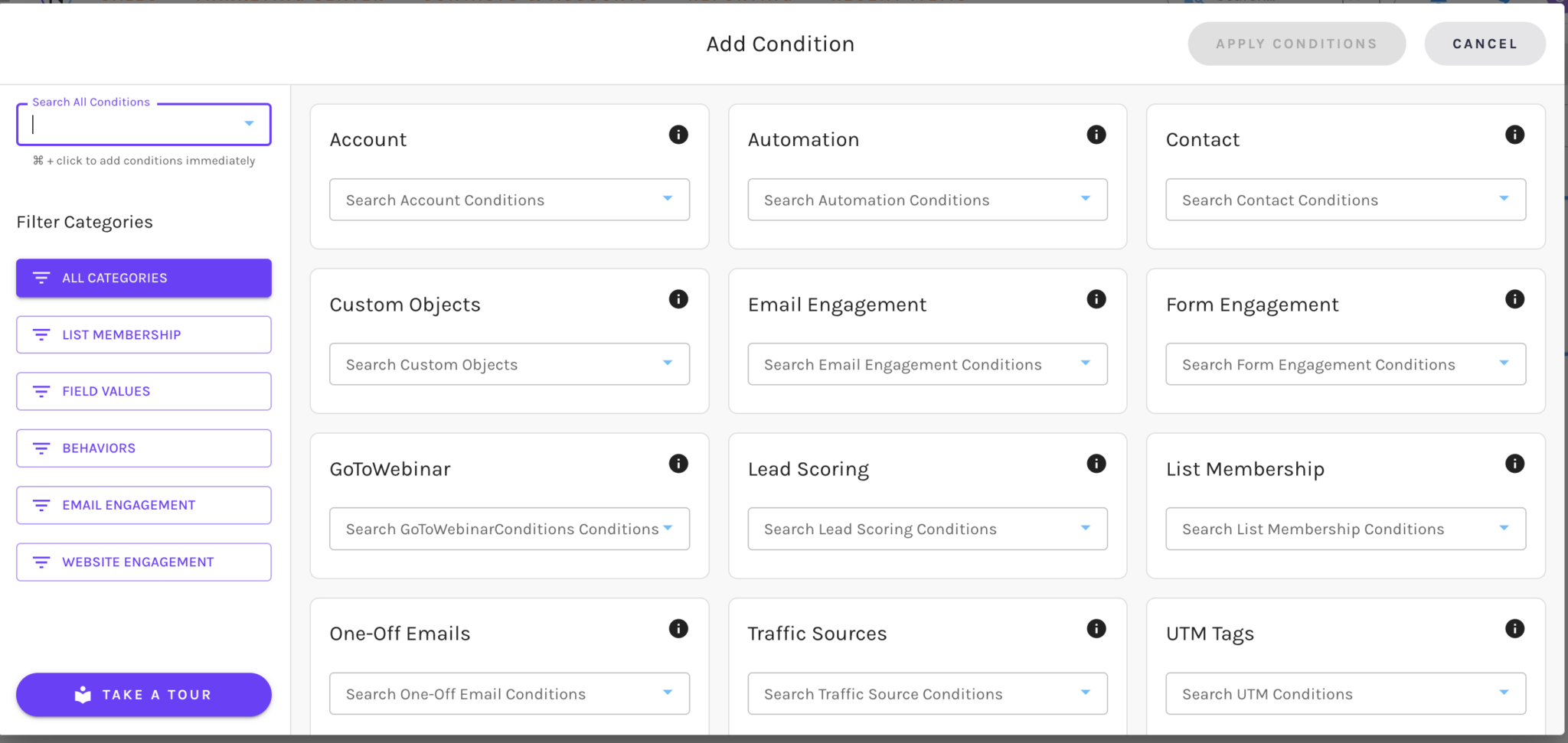Click the Email Engagement info icon
This screenshot has width=1568, height=743.
pos(1096,299)
